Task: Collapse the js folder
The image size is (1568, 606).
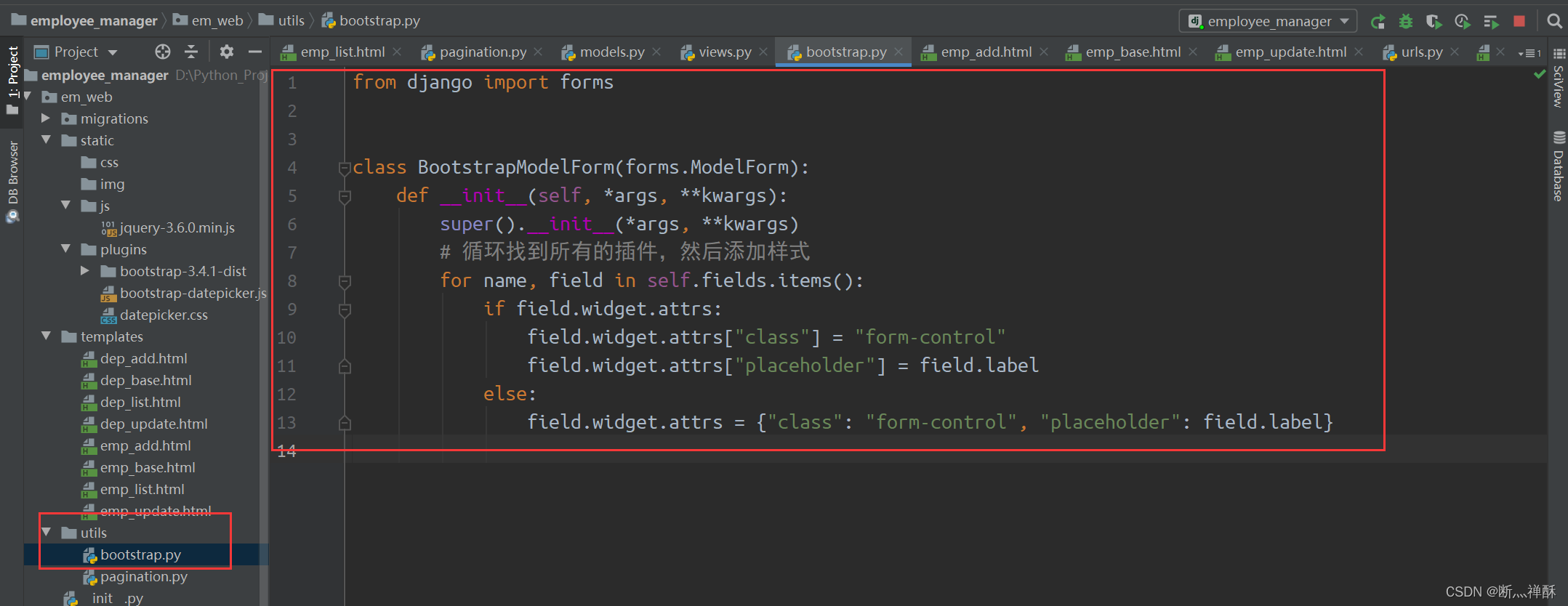Action: tap(65, 205)
